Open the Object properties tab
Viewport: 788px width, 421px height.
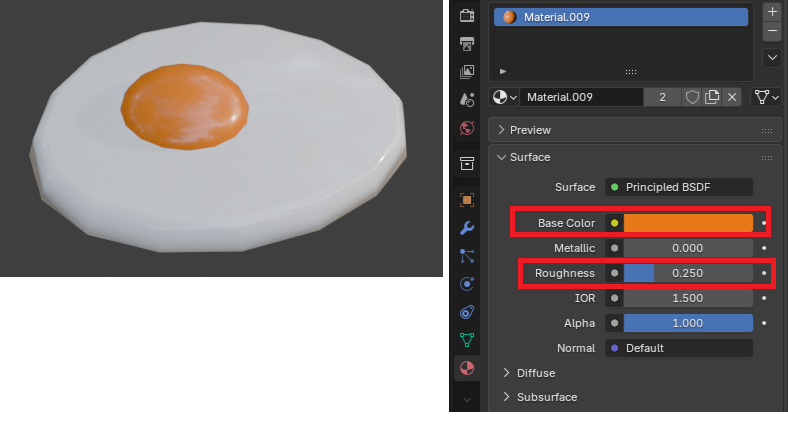pos(467,199)
